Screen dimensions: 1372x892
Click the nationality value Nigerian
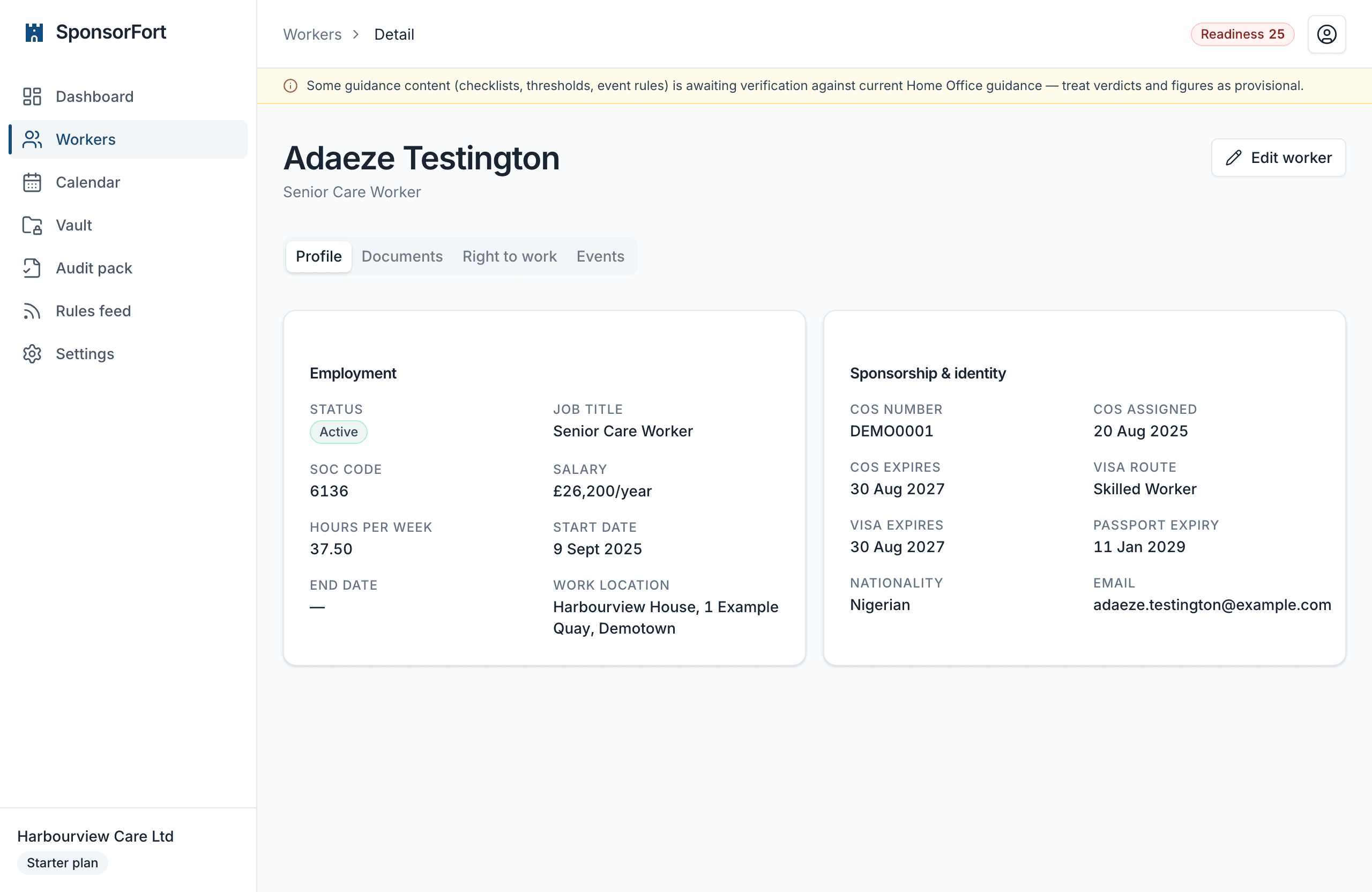click(x=879, y=604)
